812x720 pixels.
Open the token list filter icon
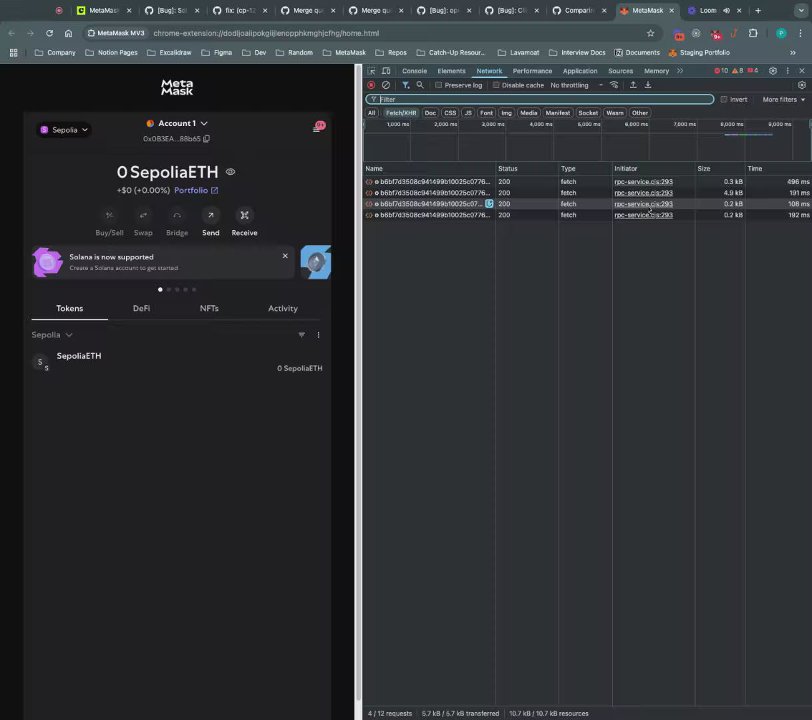(301, 335)
